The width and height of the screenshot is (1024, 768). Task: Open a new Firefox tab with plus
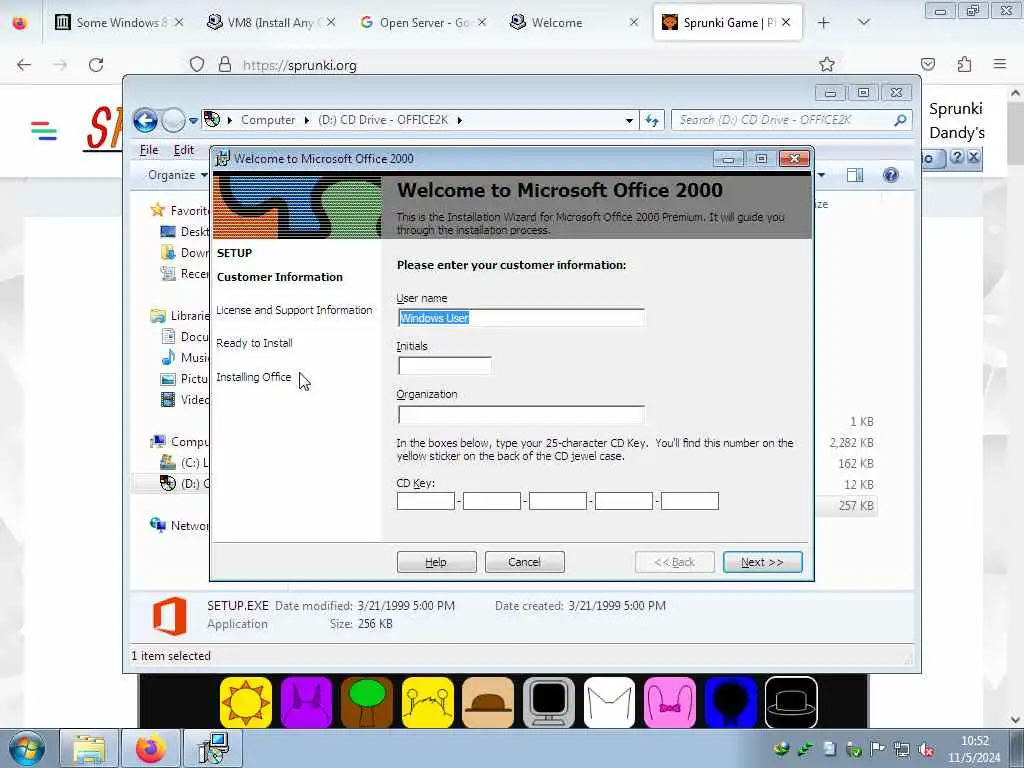[x=824, y=23]
